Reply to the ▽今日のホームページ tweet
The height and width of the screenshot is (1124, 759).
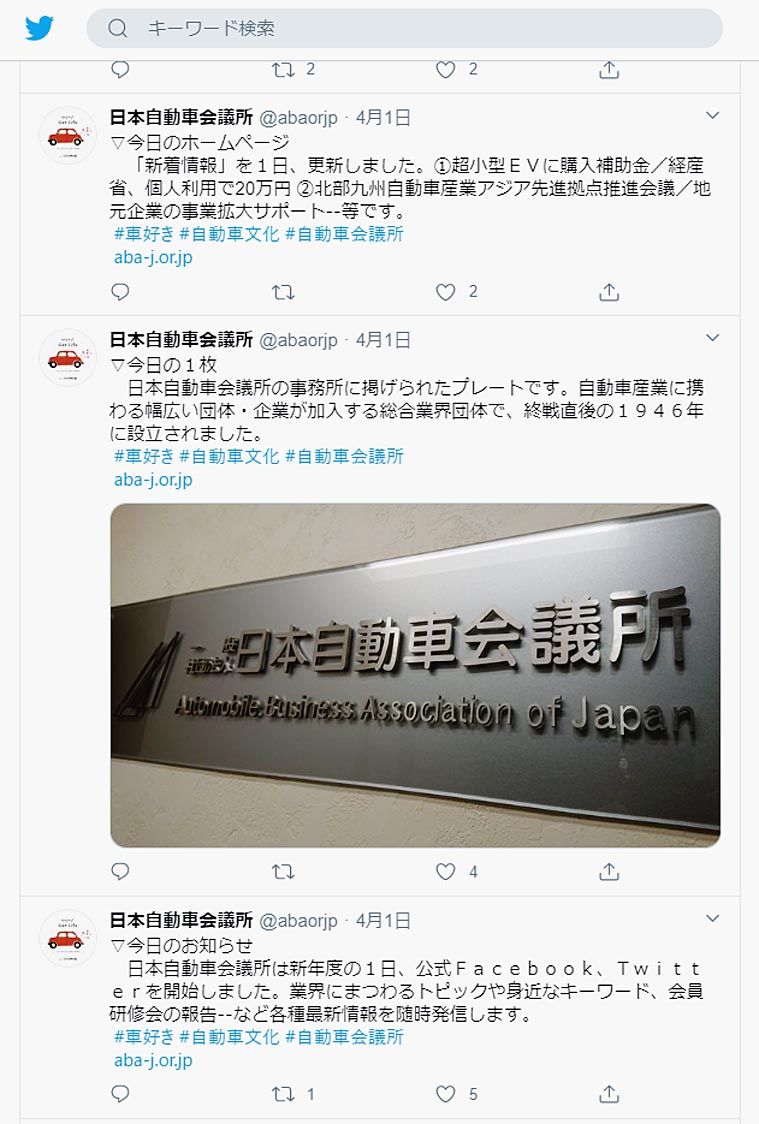tap(120, 292)
